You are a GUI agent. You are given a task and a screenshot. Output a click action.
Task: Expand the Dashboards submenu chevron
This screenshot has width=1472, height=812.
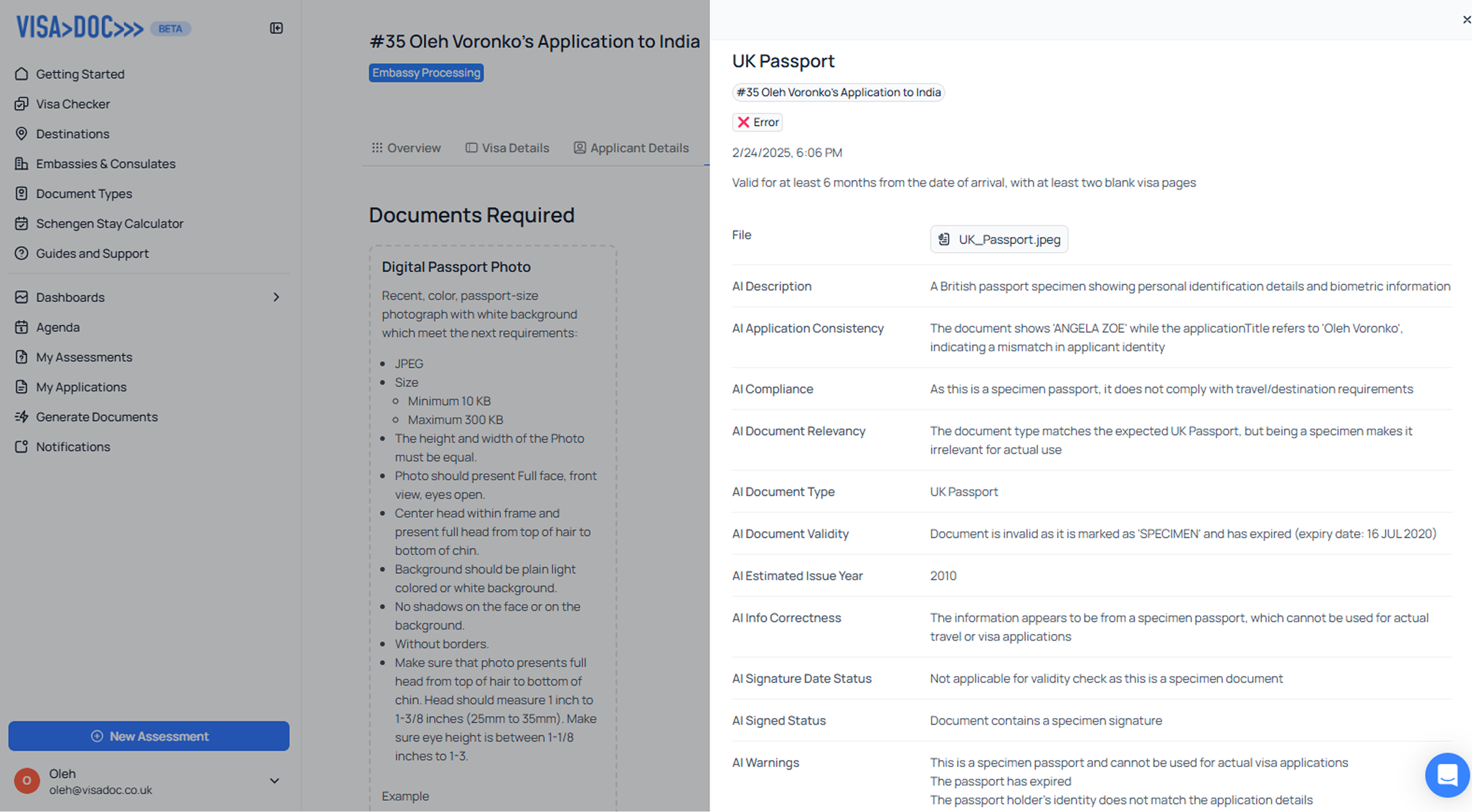coord(276,297)
